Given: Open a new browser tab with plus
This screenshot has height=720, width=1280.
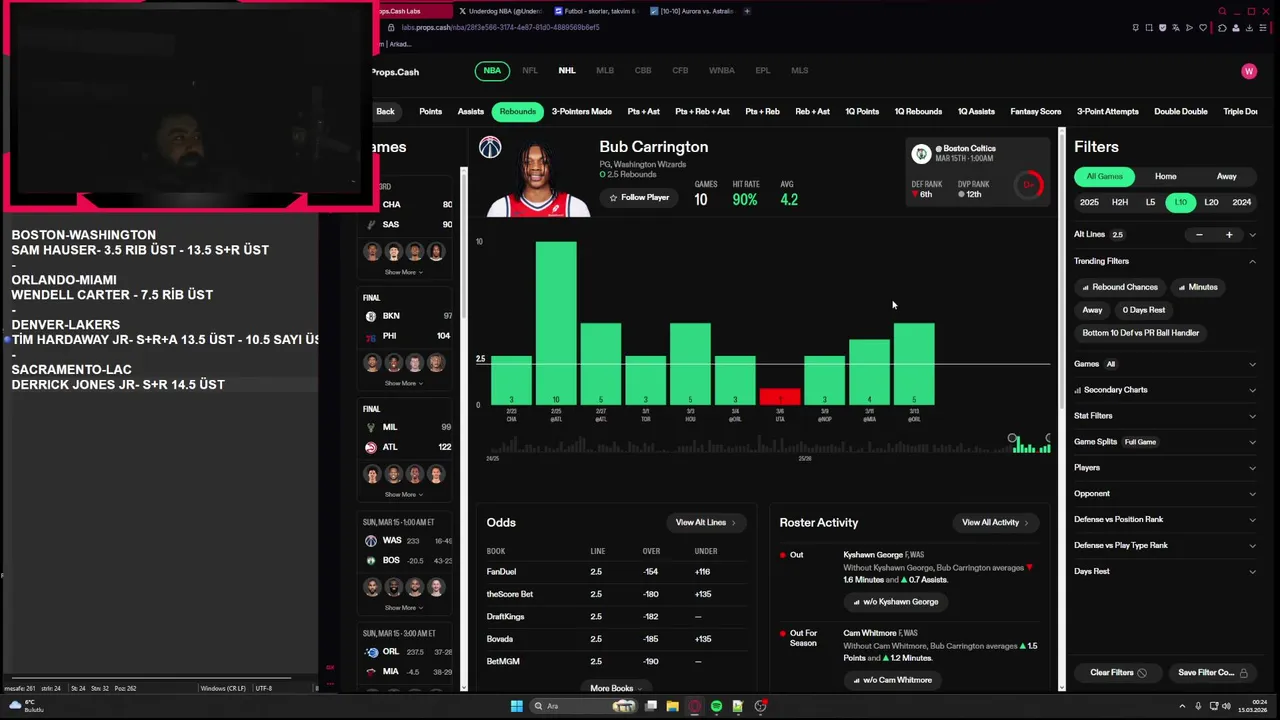Looking at the screenshot, I should point(747,11).
